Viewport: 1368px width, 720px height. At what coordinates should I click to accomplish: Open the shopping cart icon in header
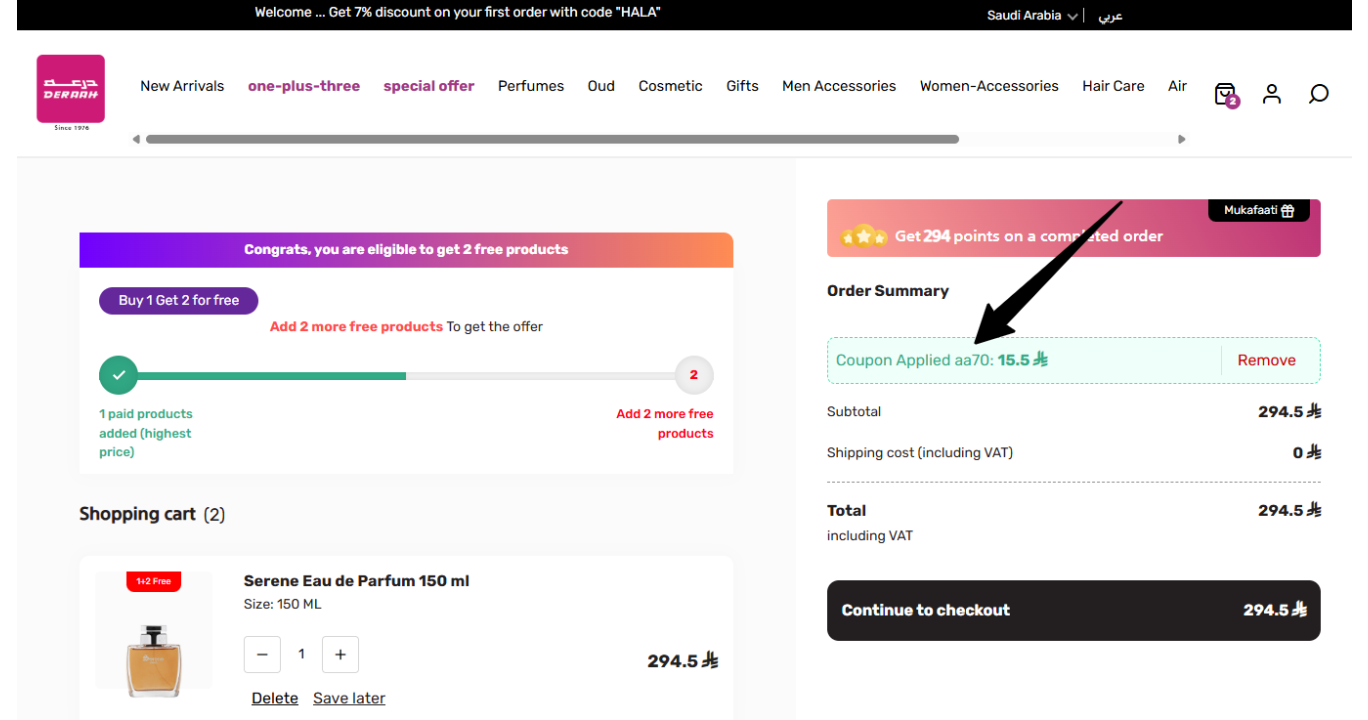1226,94
